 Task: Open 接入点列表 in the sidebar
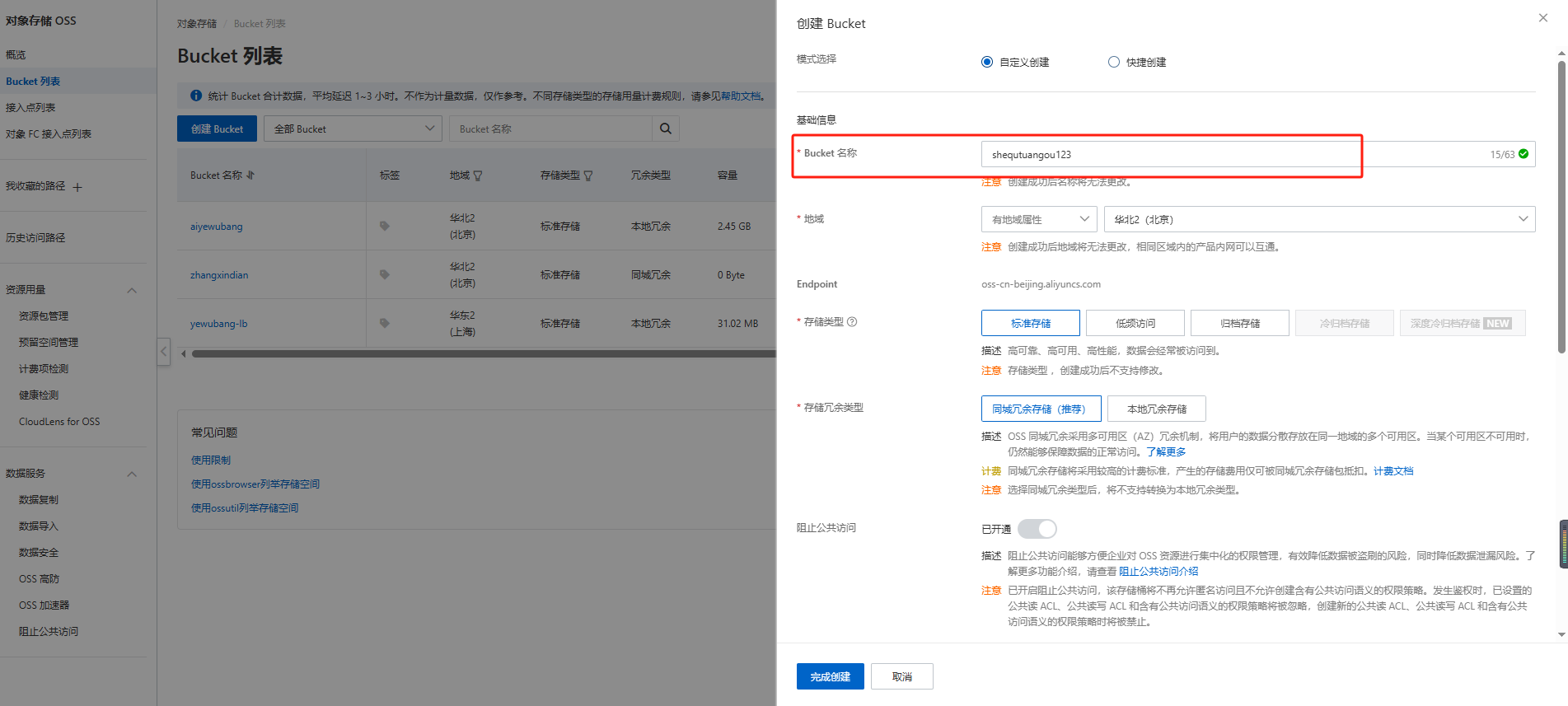click(x=30, y=107)
